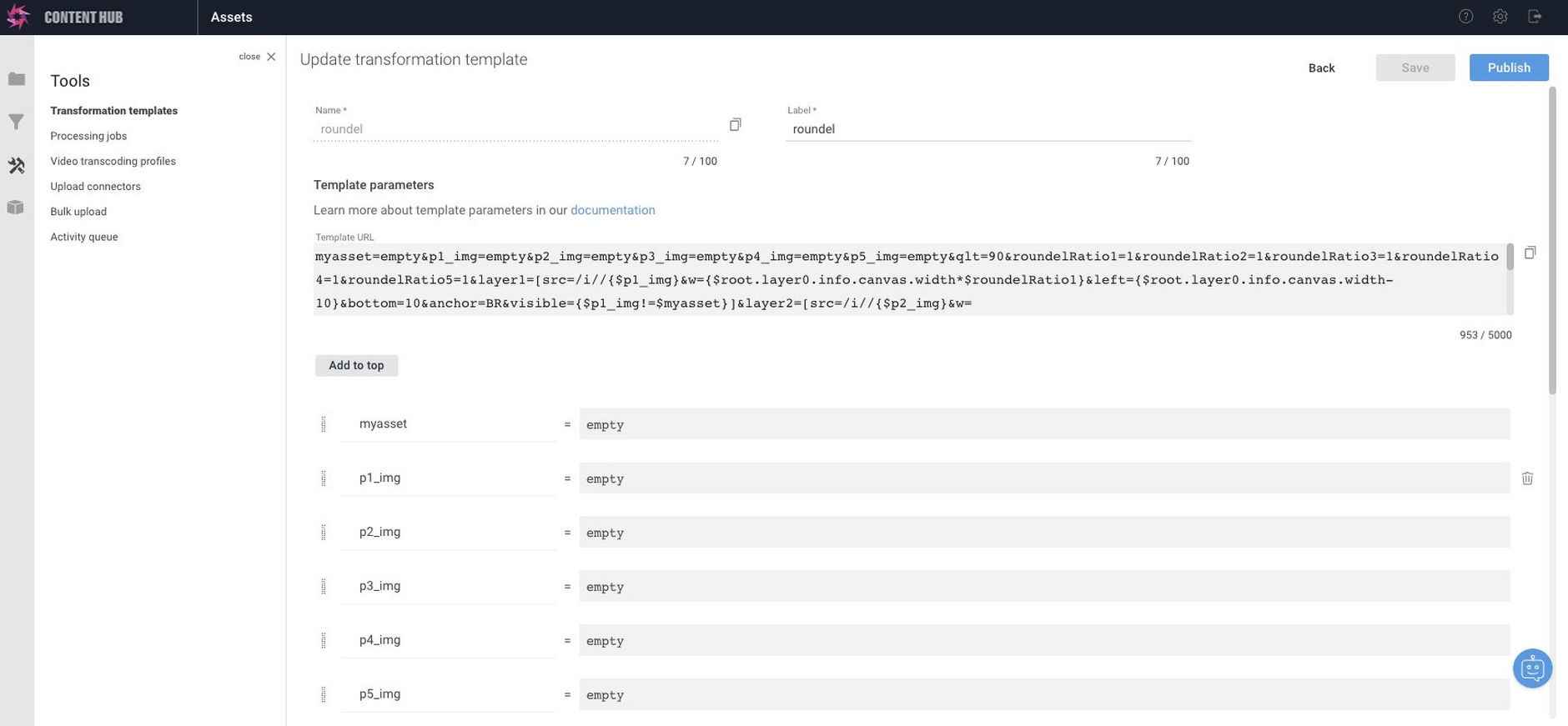This screenshot has height=726, width=1568.
Task: Click the Label input field
Action: click(988, 129)
